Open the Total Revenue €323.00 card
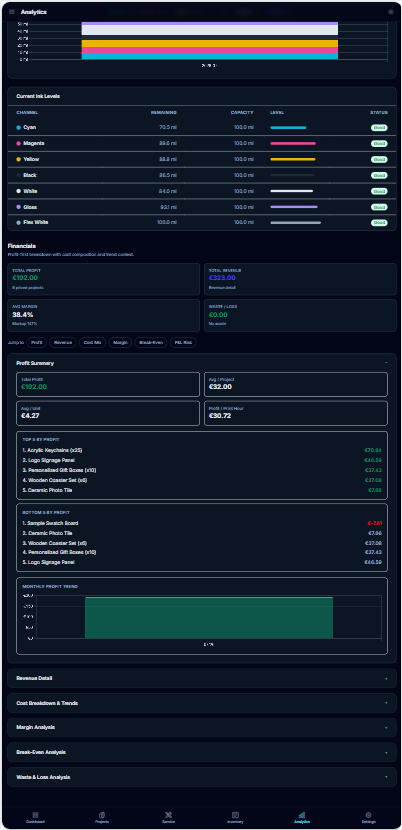 pos(300,279)
